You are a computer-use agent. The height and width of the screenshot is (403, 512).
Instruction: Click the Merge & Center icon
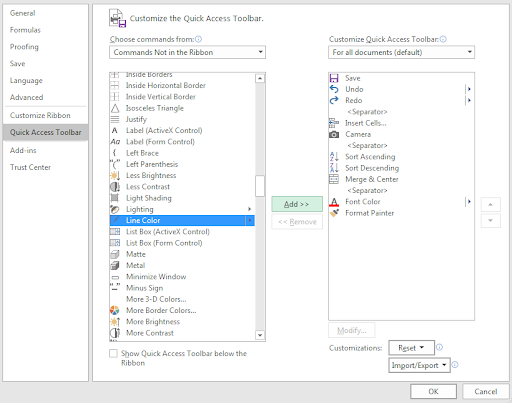click(334, 179)
